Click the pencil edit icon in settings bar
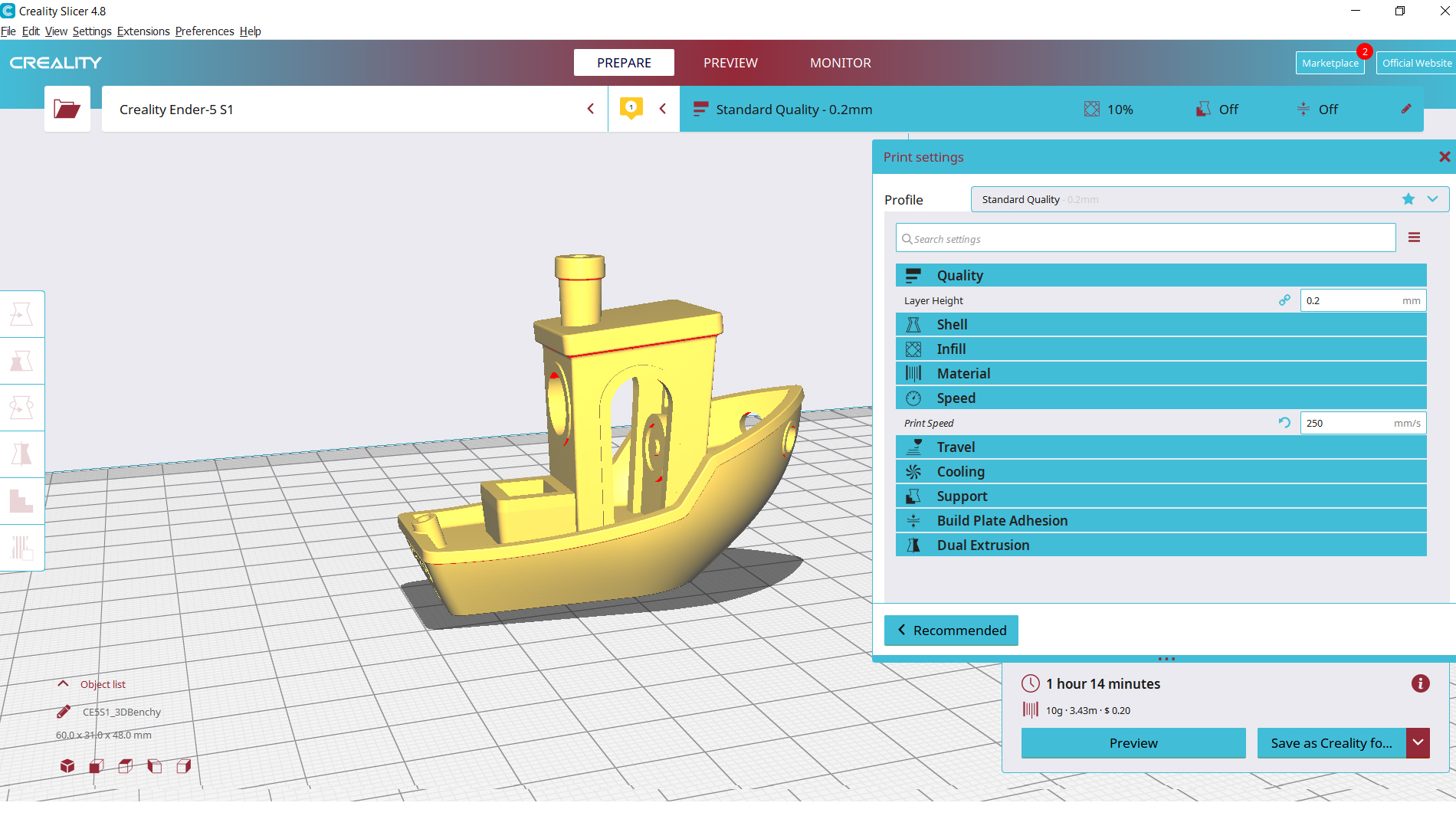This screenshot has height=819, width=1456. tap(1406, 109)
